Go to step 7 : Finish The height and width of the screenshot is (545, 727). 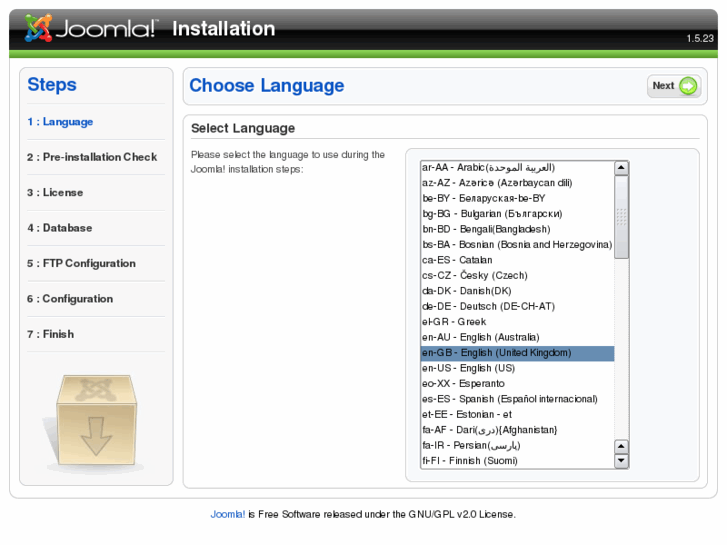pos(50,334)
